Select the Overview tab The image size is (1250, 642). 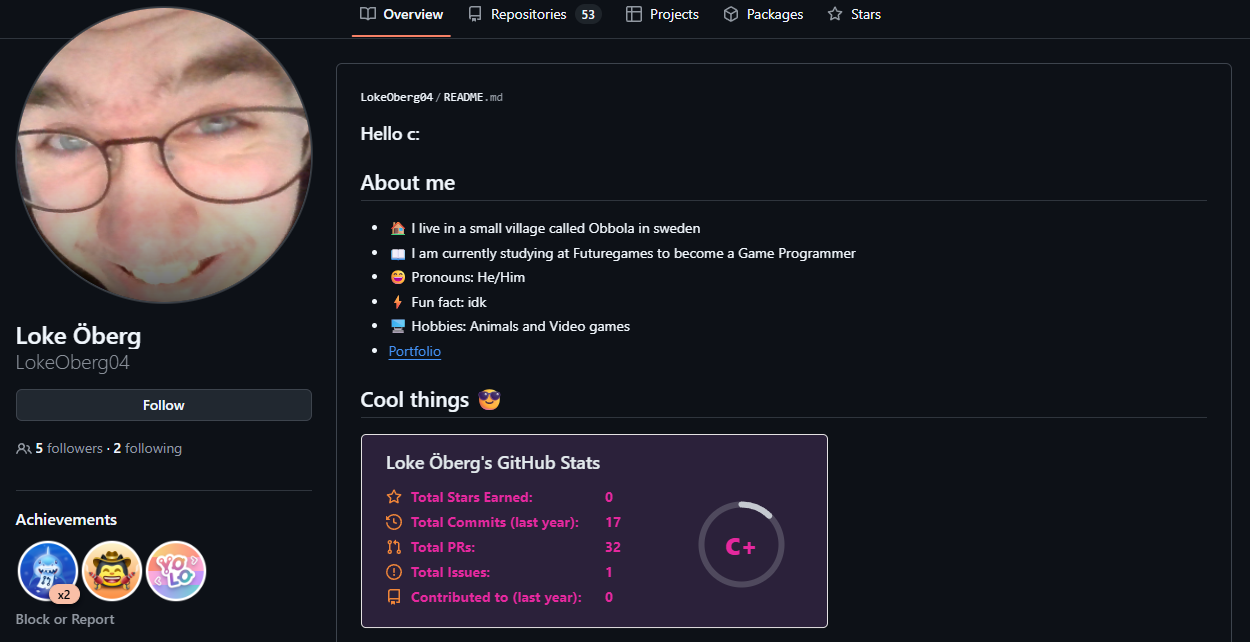(x=402, y=15)
